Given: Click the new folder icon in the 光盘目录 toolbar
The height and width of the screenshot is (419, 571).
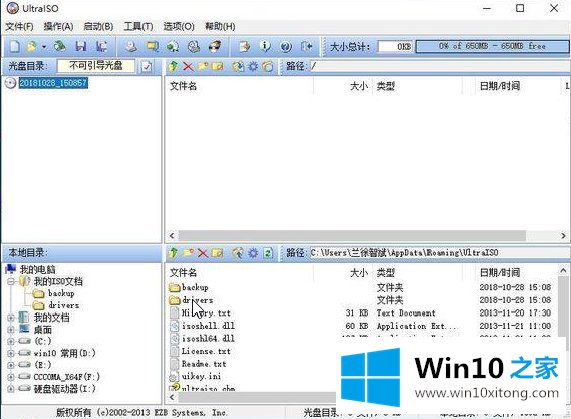Looking at the screenshot, I should [203, 66].
